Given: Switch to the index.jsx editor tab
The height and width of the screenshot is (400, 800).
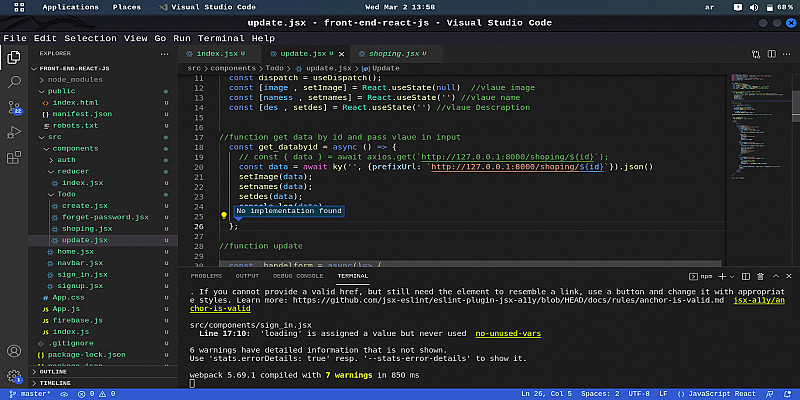Looking at the screenshot, I should coord(216,53).
